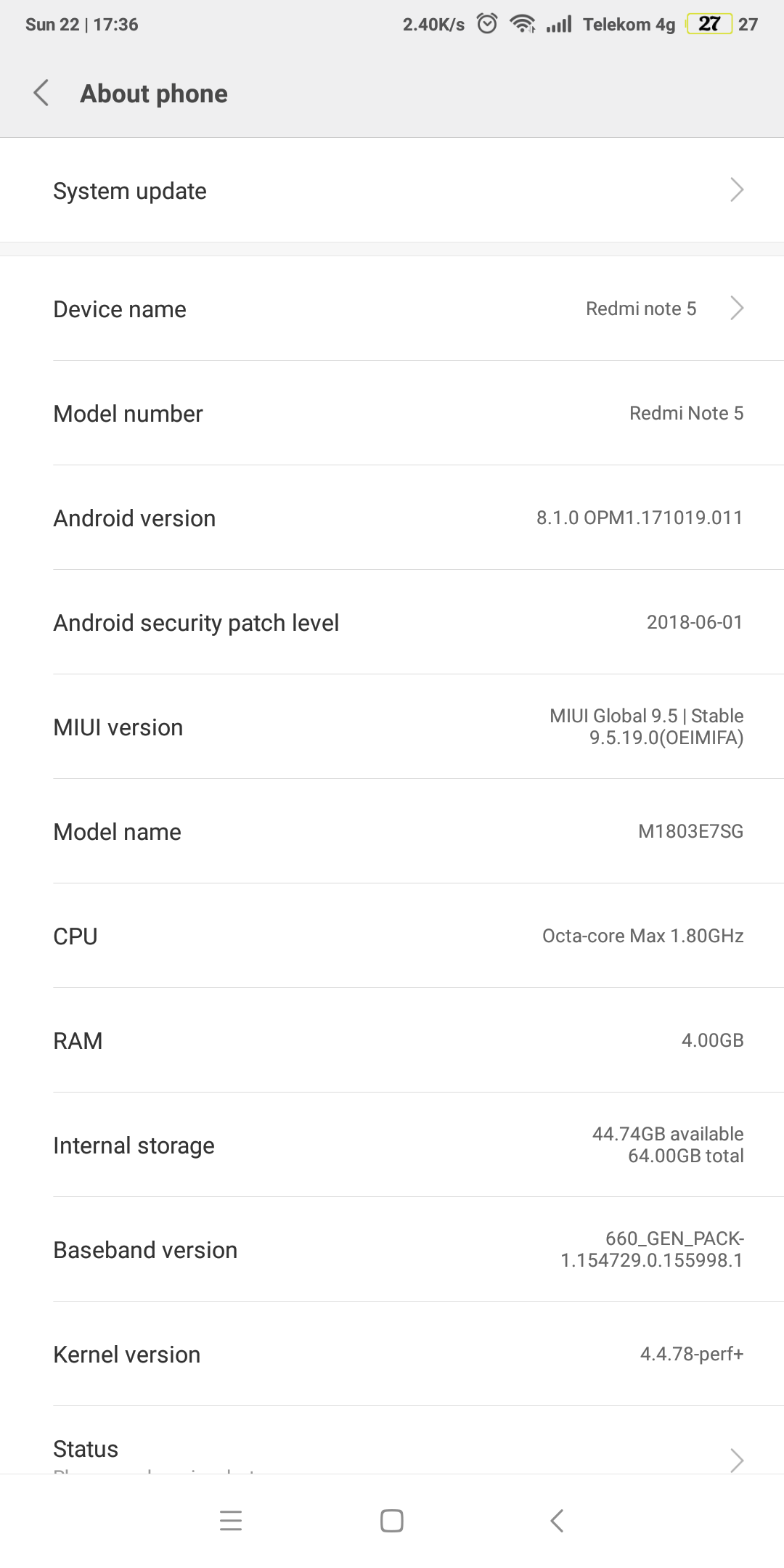
Task: Tap the back arrow beside About phone
Action: 41,93
